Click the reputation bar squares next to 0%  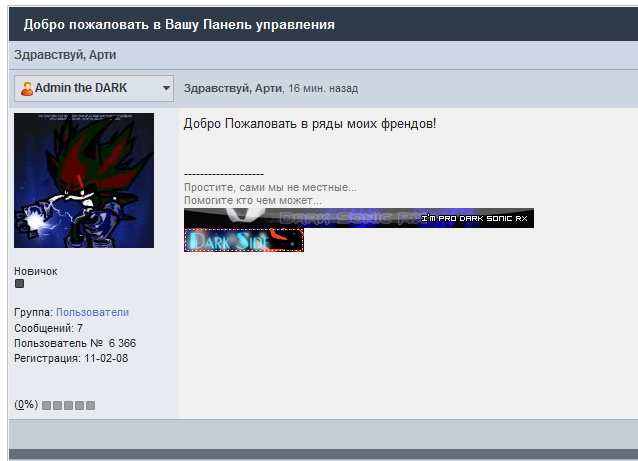[68, 405]
